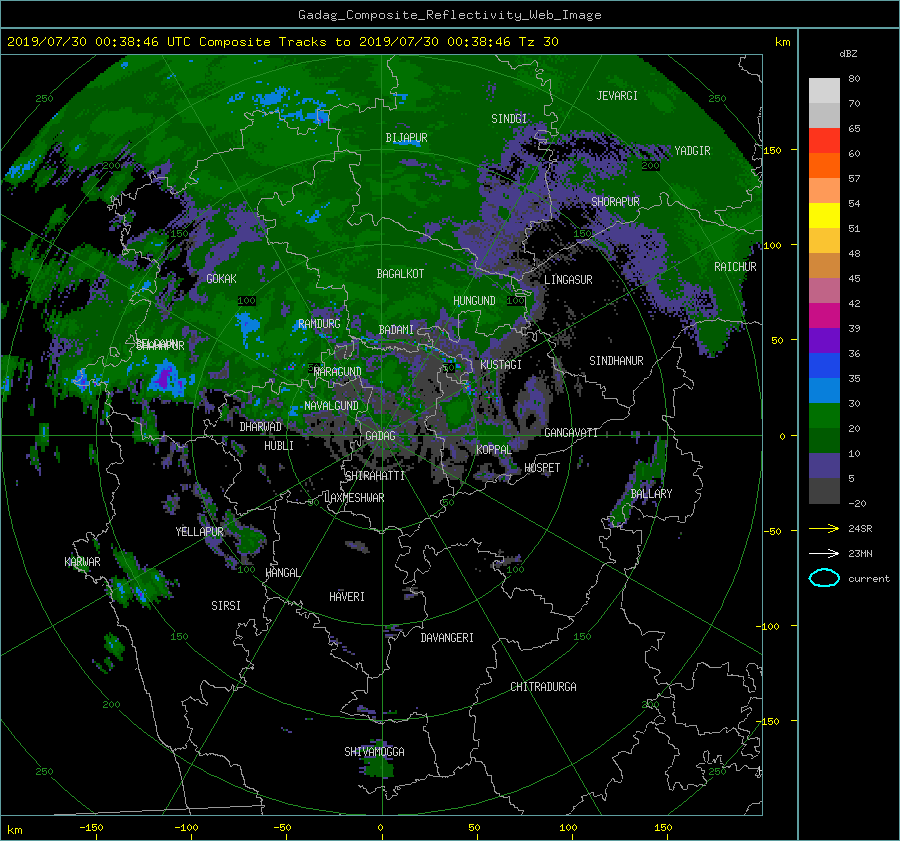Click the DHARWAD city label
The width and height of the screenshot is (900, 841).
tap(260, 427)
